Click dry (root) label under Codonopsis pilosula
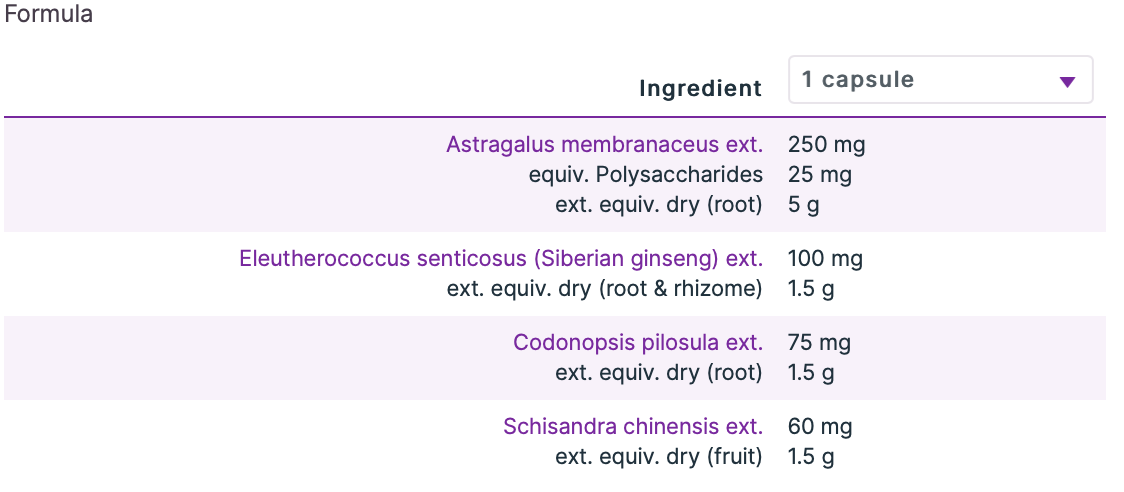The height and width of the screenshot is (492, 1124). click(659, 373)
